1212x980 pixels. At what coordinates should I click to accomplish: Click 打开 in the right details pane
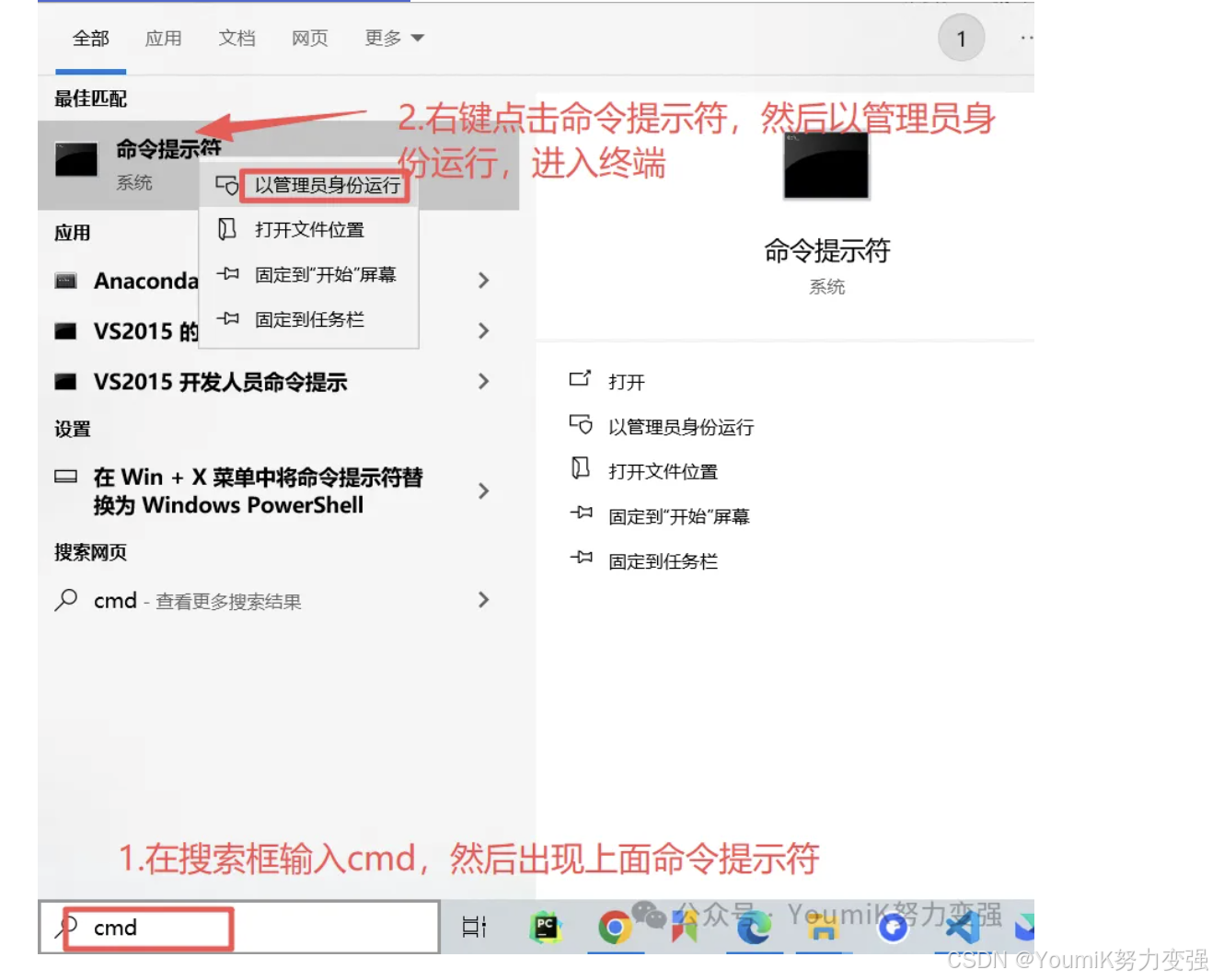(627, 382)
